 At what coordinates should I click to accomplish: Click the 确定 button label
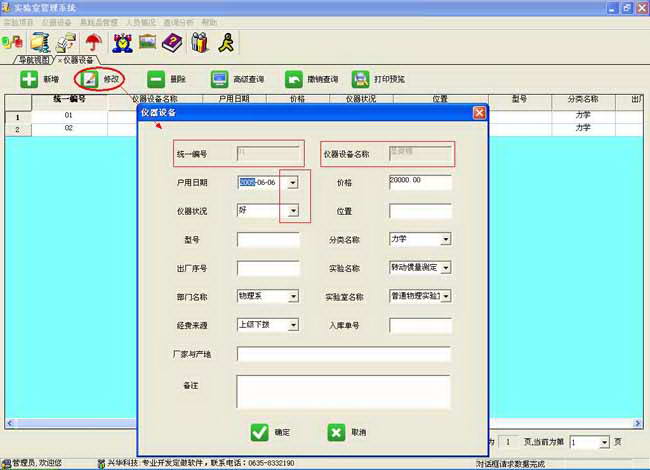click(x=282, y=432)
